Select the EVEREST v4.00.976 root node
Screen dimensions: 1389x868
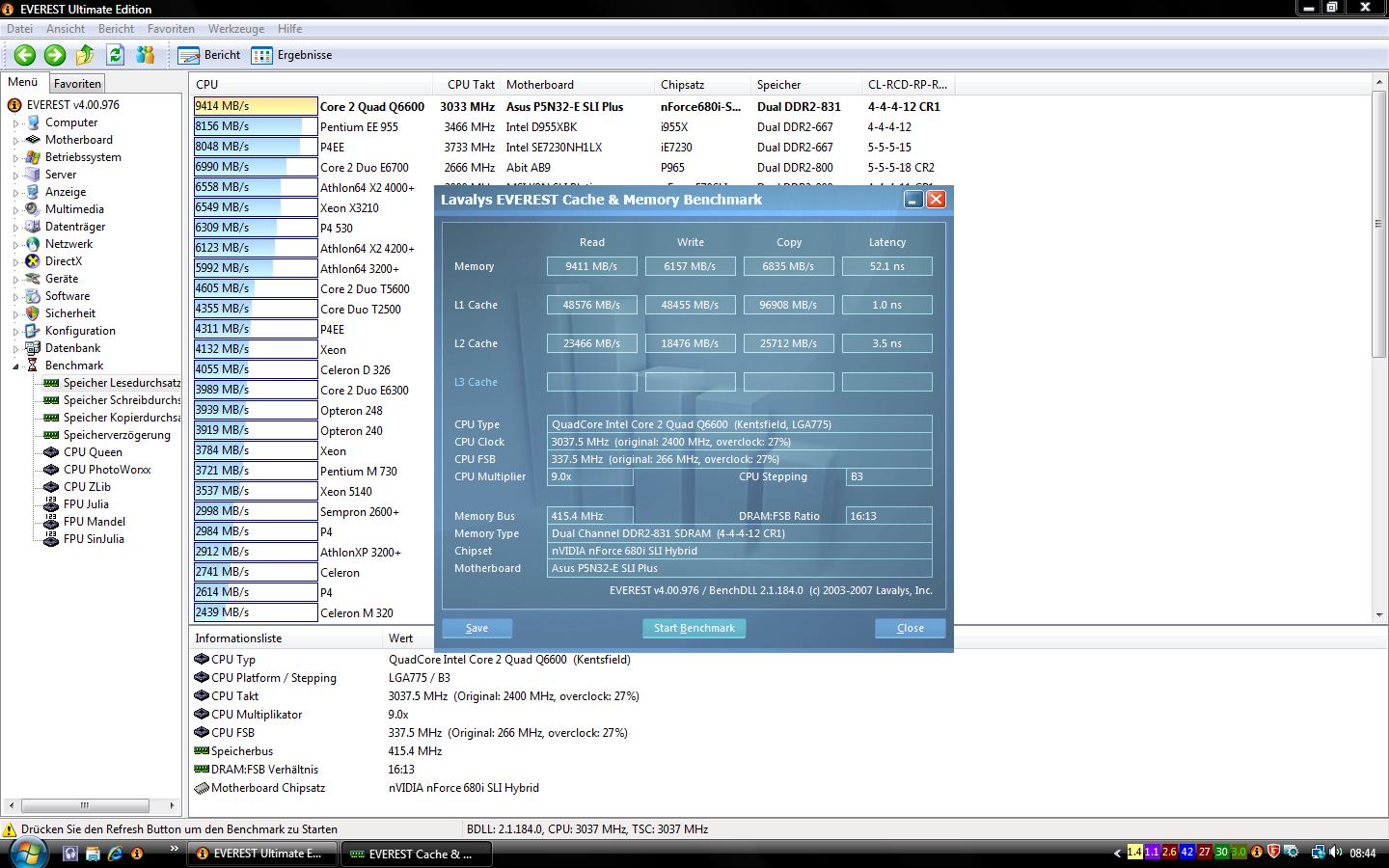[x=73, y=105]
